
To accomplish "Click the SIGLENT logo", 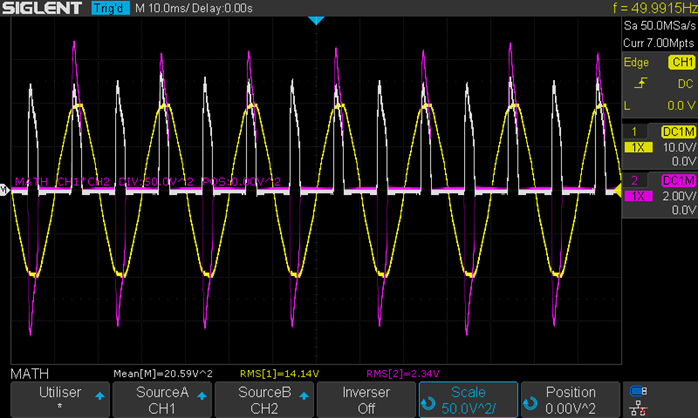I will (42, 8).
